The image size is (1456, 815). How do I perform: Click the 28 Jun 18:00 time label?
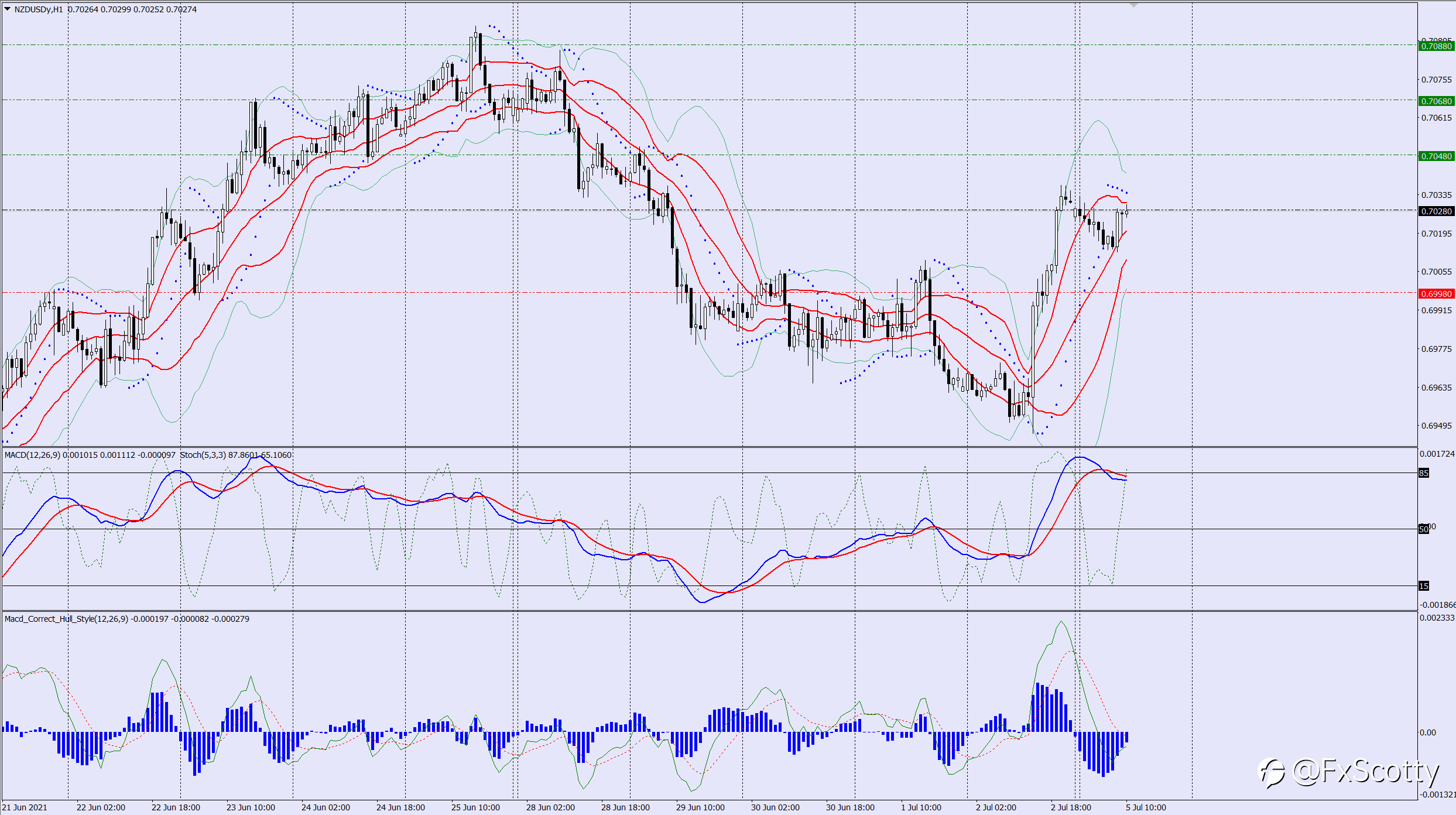(625, 807)
